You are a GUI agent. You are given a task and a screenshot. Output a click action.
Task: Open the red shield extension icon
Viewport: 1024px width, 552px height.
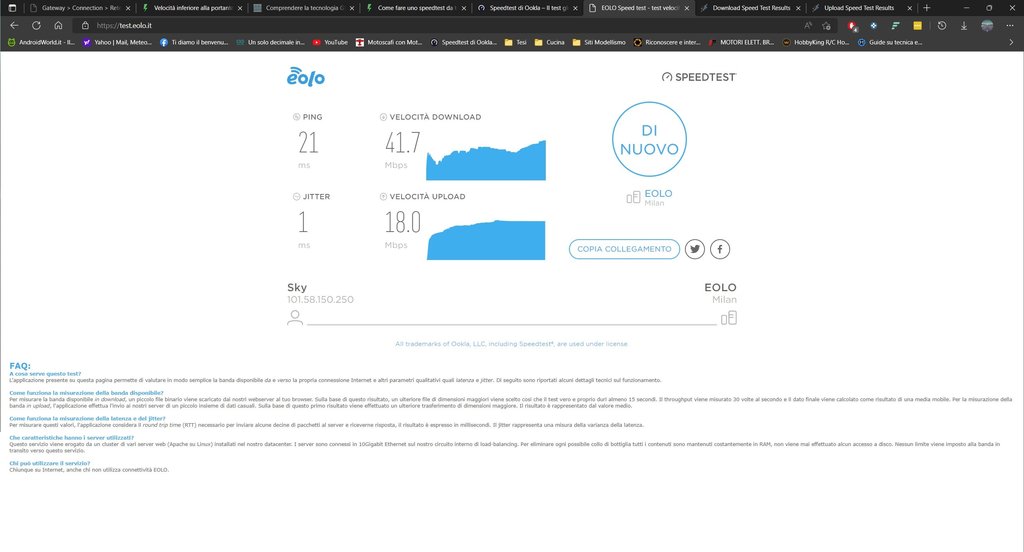852,25
